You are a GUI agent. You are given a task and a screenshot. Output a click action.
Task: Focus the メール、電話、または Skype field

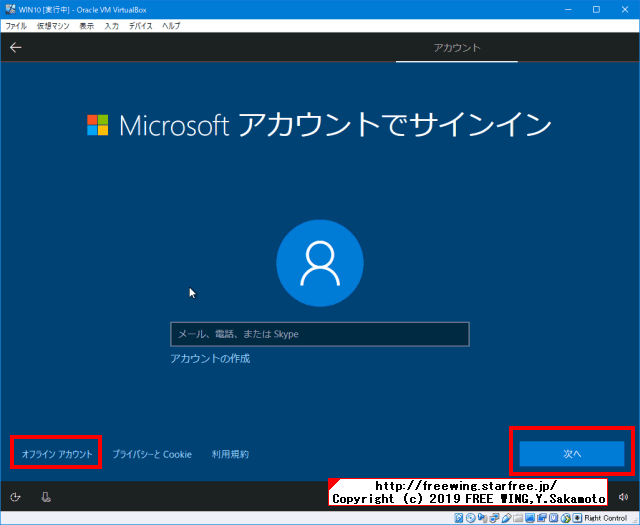pos(320,334)
